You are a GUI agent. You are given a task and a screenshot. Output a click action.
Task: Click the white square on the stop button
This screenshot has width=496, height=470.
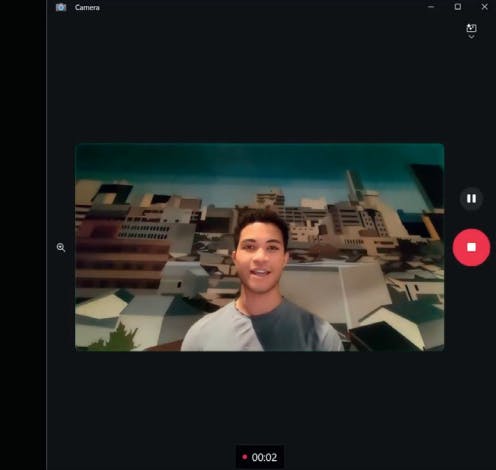(471, 247)
